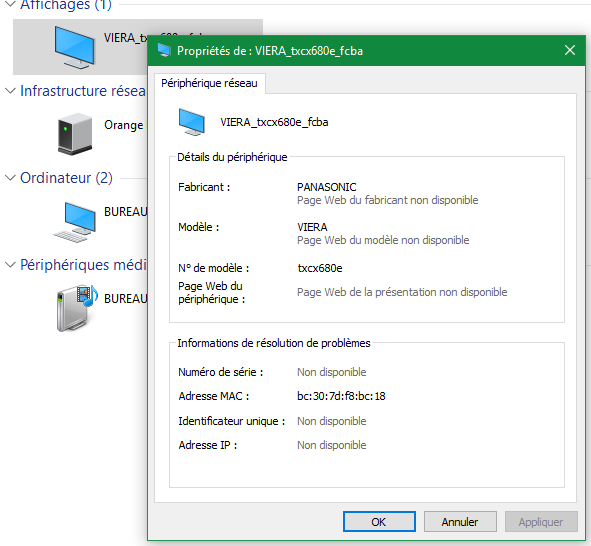Click the greyed Appliquer button
The image size is (591, 546).
(541, 522)
